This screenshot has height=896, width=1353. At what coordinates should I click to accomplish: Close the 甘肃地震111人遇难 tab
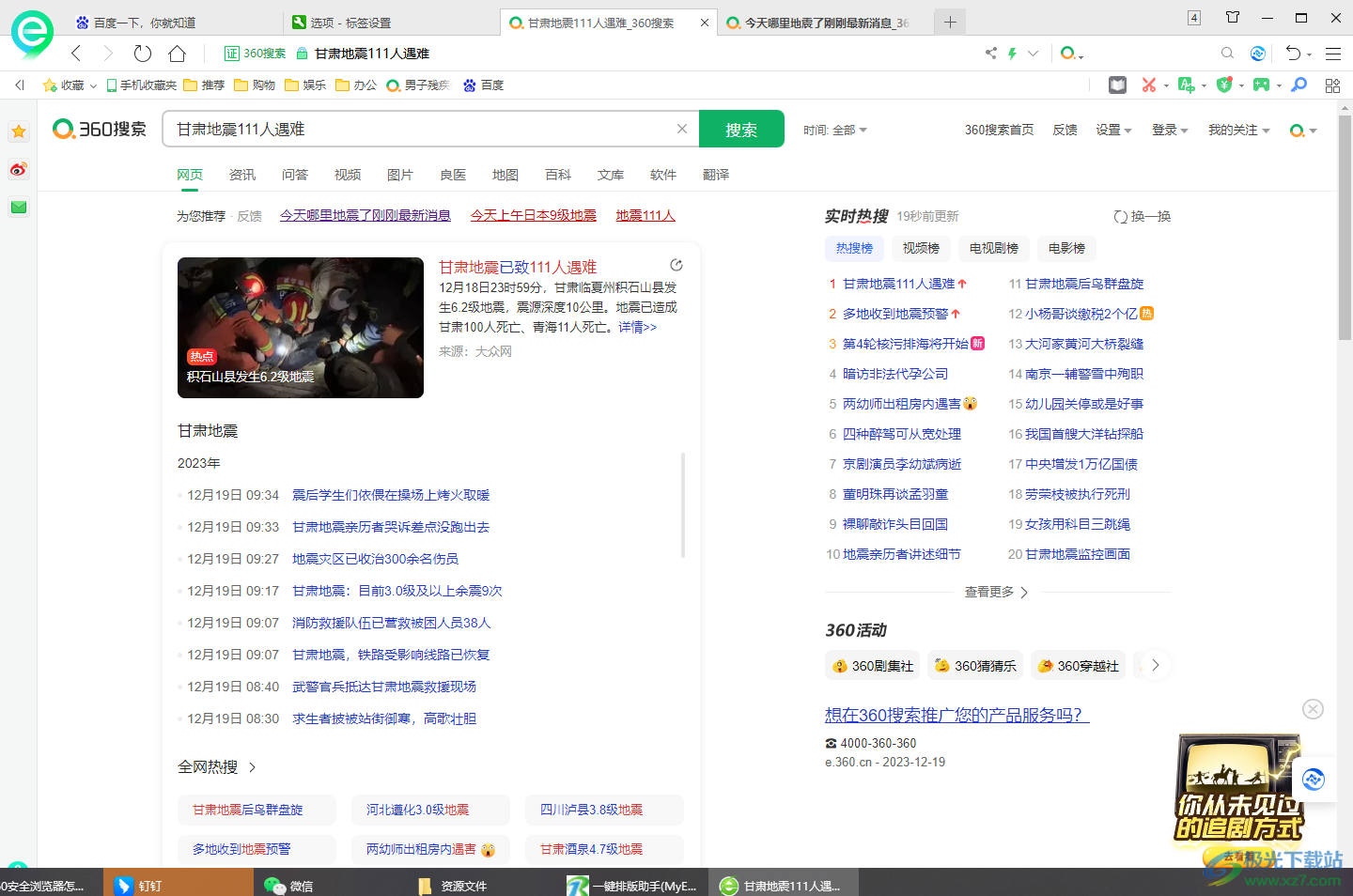click(x=705, y=23)
